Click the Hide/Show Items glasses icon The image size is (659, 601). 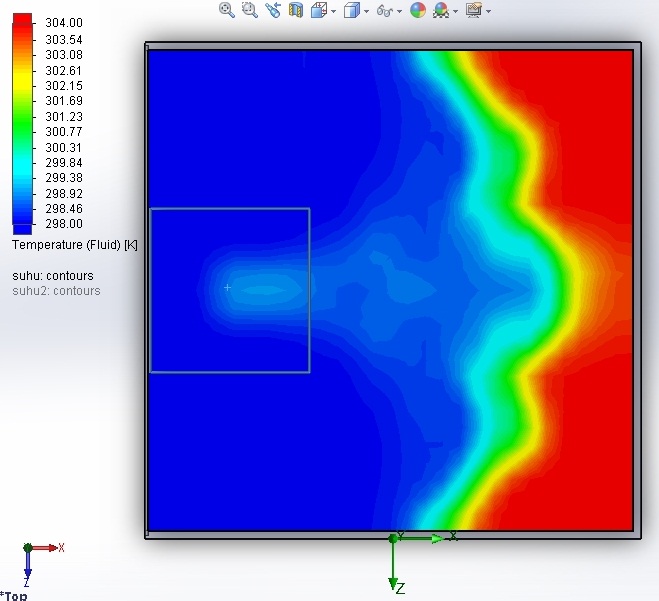pyautogui.click(x=385, y=10)
